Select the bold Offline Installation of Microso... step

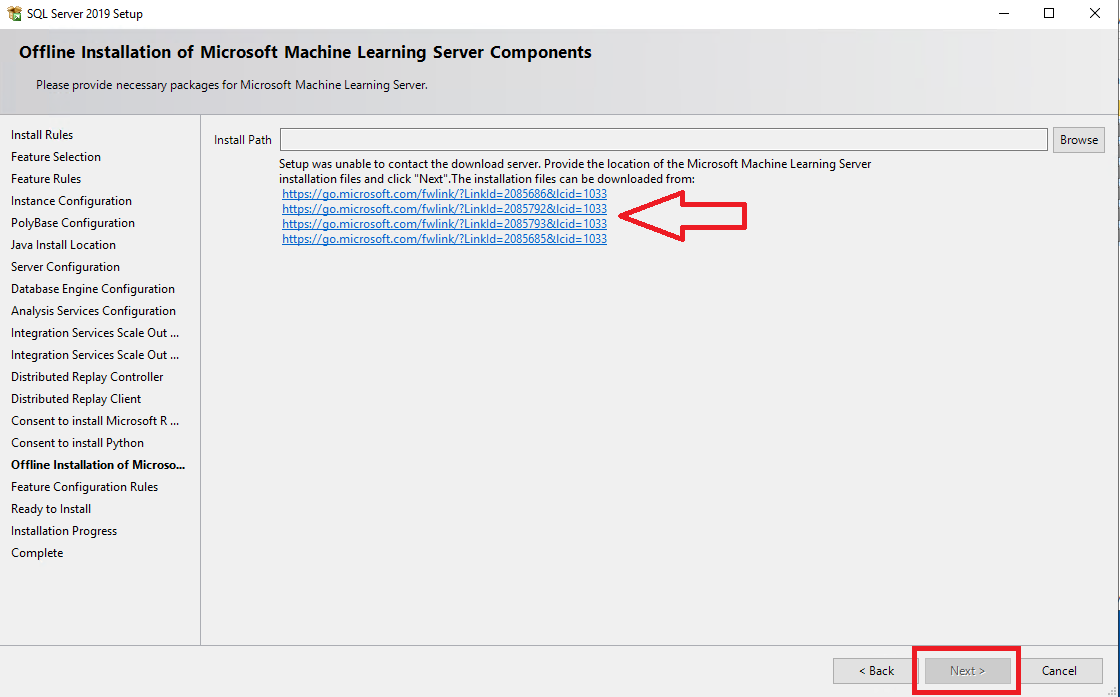coord(98,465)
